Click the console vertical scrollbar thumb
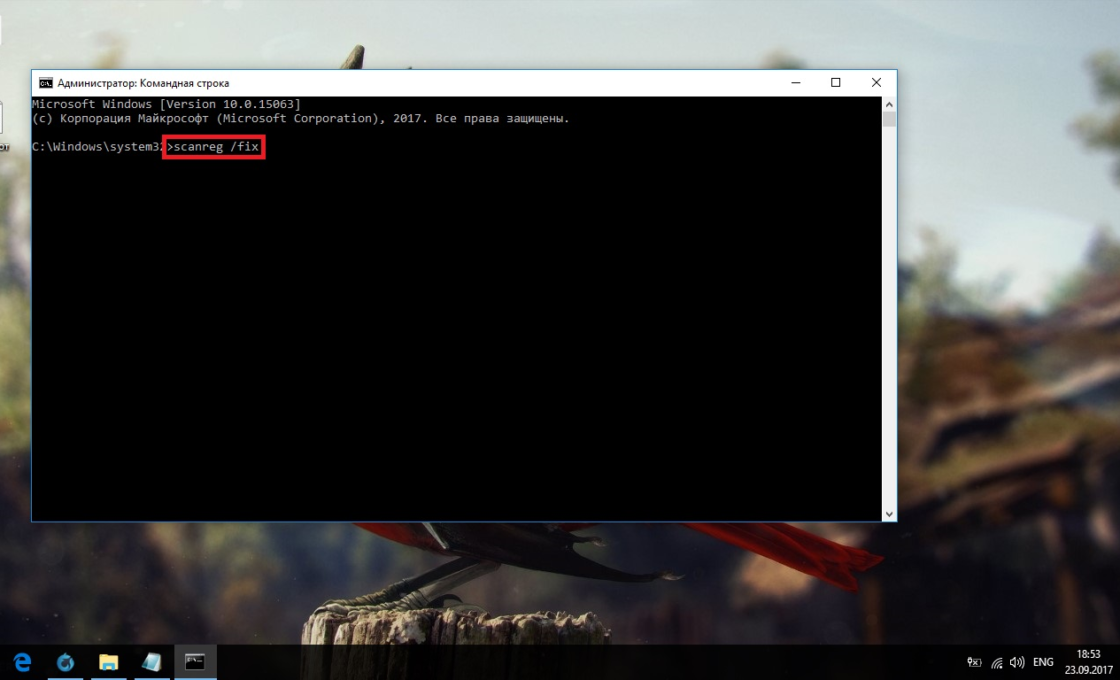This screenshot has width=1120, height=680. [x=889, y=120]
